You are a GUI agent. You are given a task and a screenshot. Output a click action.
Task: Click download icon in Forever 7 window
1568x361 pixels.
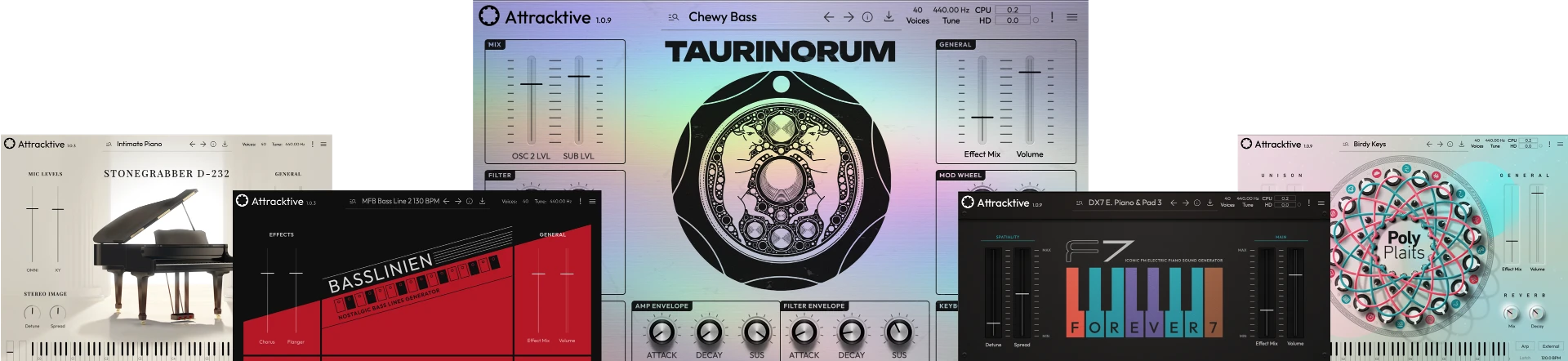1209,203
